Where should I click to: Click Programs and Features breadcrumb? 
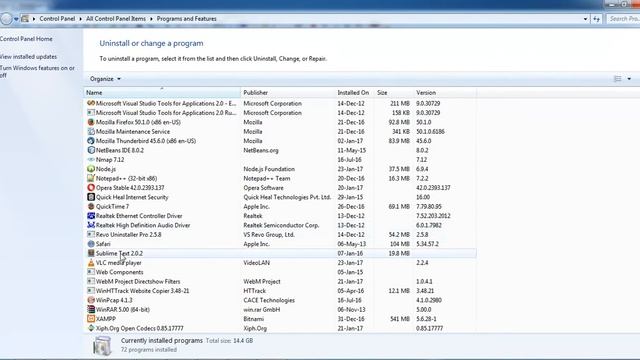[187, 19]
